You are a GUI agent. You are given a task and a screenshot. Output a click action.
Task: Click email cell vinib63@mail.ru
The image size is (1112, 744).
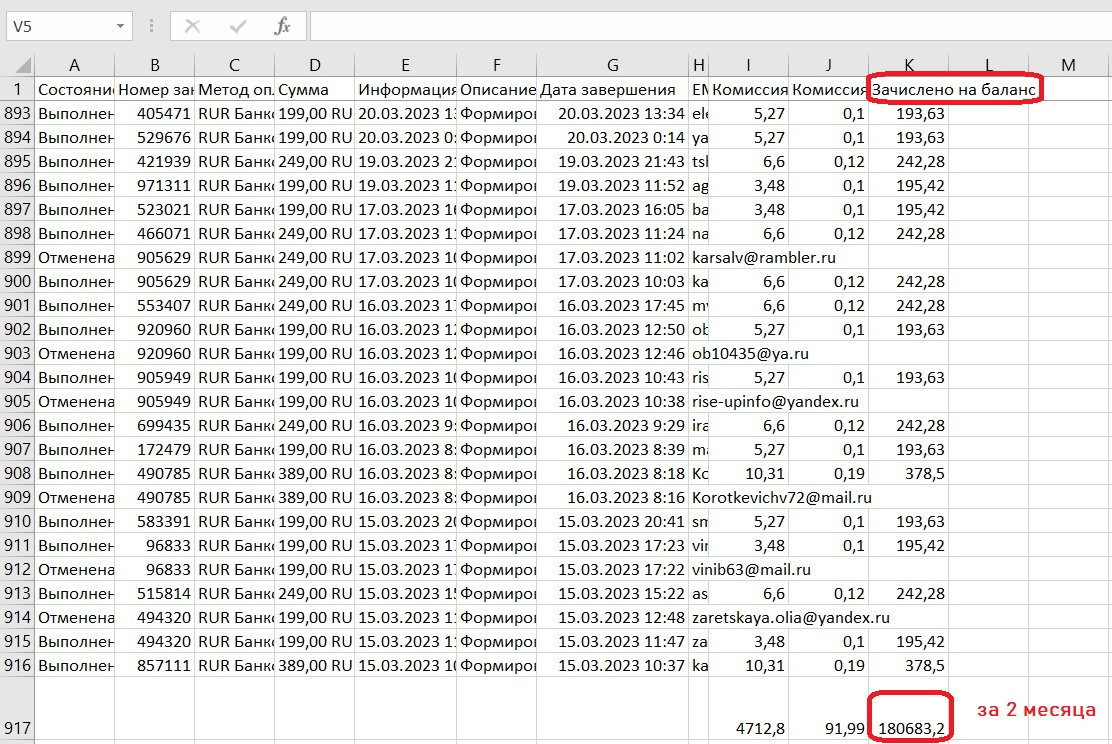click(x=751, y=570)
